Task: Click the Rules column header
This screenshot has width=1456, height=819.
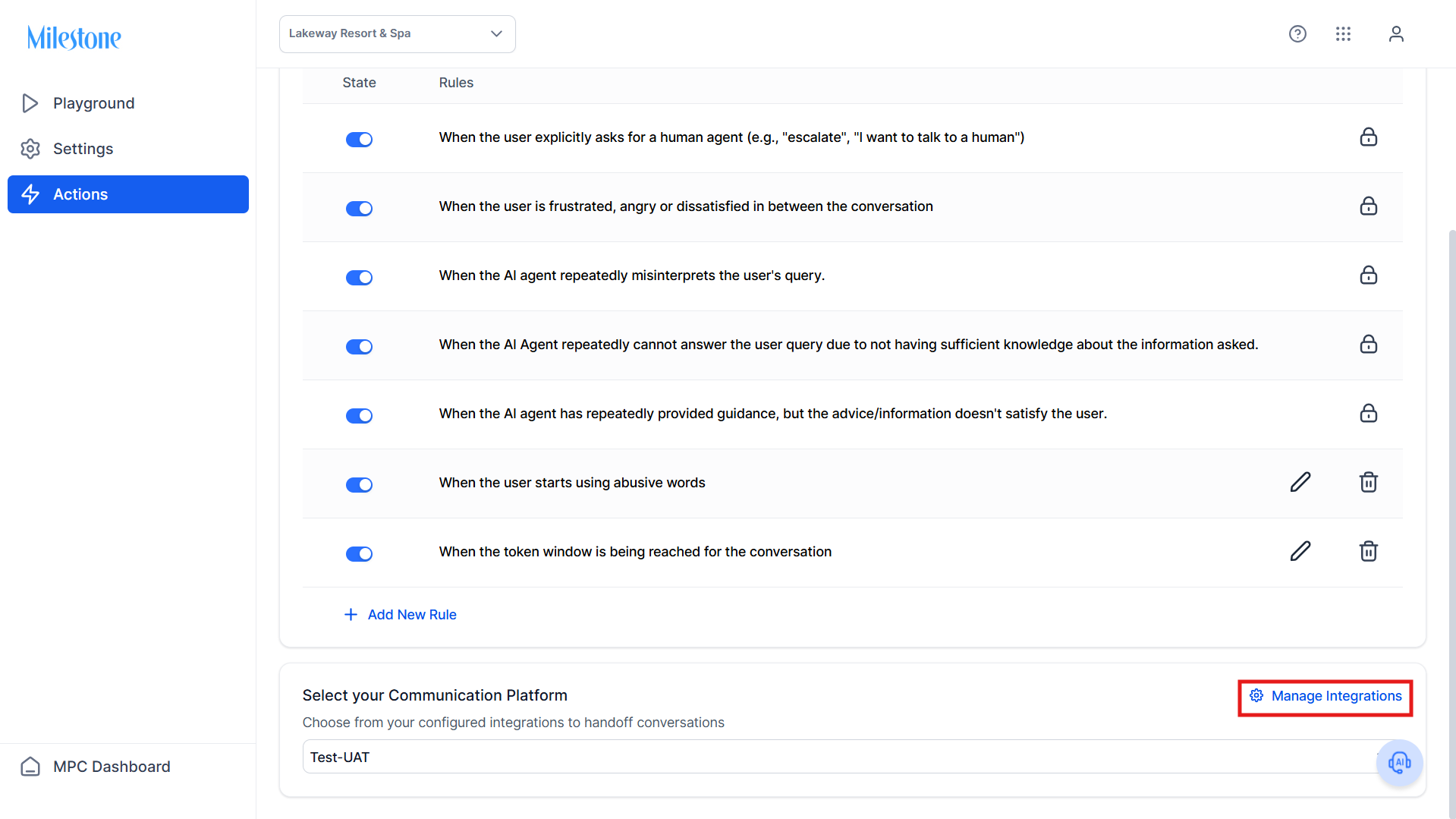Action: (456, 83)
